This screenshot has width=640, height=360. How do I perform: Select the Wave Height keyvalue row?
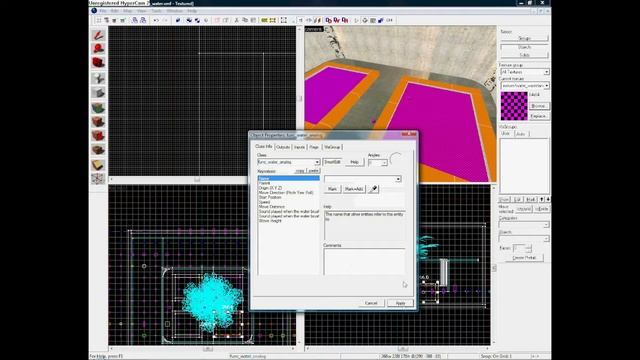[289, 221]
